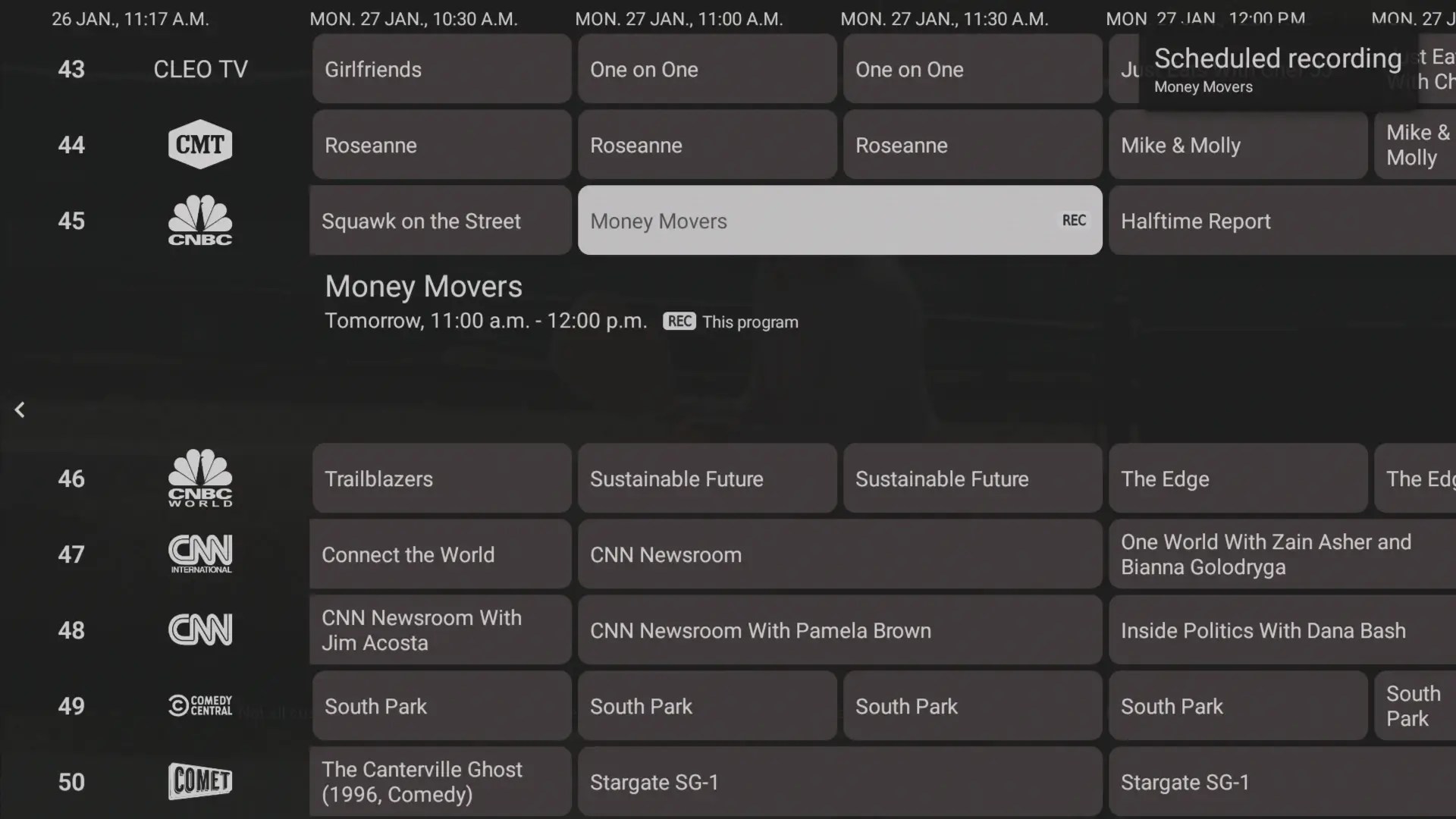Image resolution: width=1456 pixels, height=819 pixels.
Task: Open the Comet channel logo
Action: pos(200,782)
